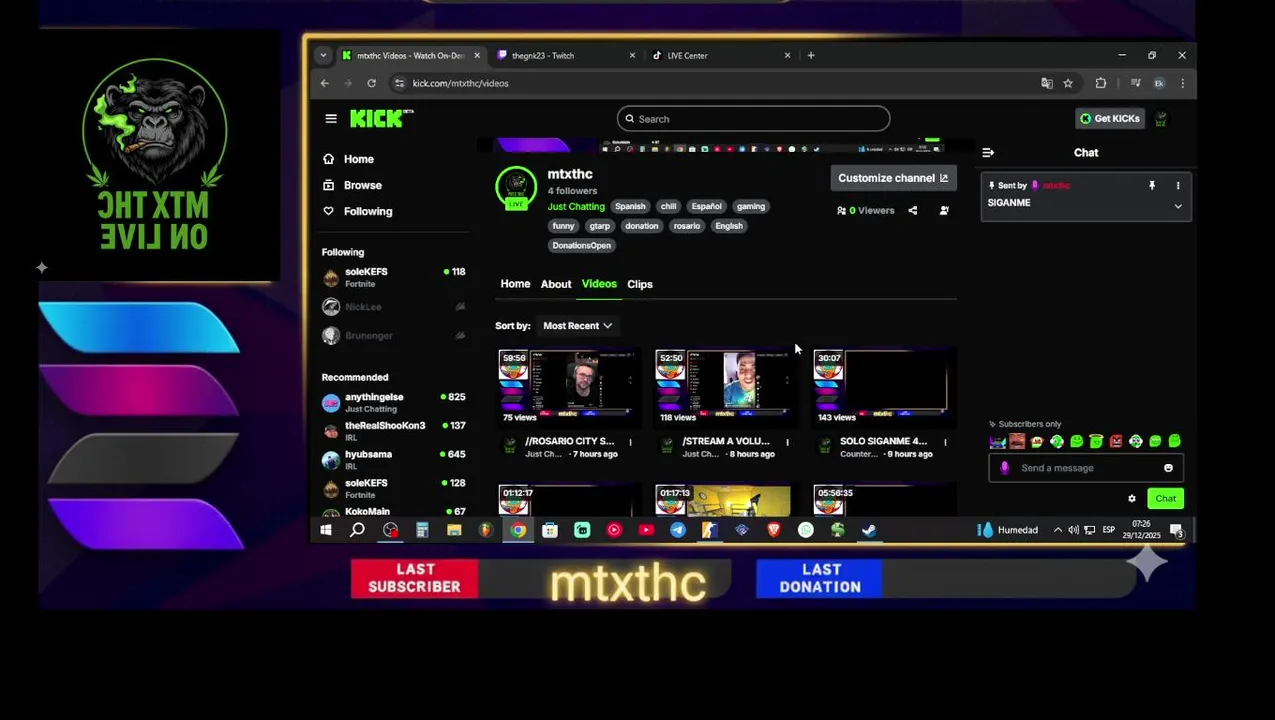Open hyubsama recommended channel
The height and width of the screenshot is (720, 1275).
(394, 460)
